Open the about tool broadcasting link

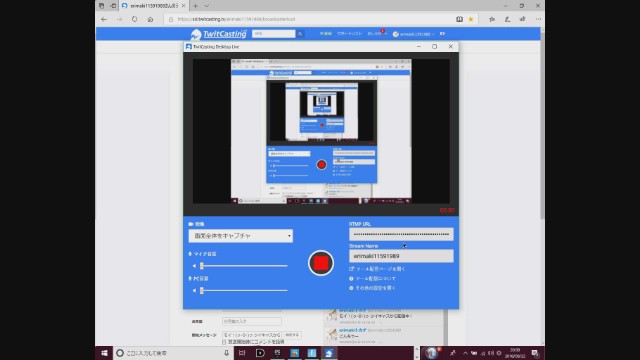tap(372, 278)
